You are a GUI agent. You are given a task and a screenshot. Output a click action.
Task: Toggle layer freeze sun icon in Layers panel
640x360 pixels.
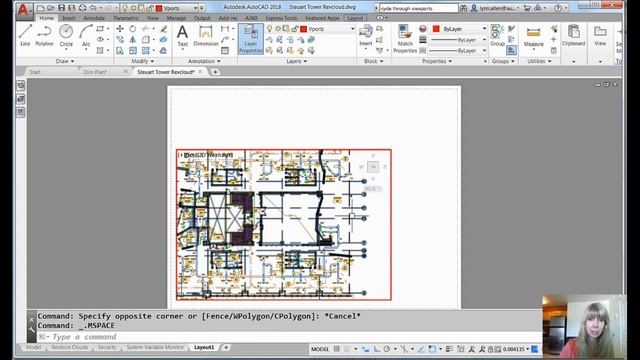pos(278,29)
